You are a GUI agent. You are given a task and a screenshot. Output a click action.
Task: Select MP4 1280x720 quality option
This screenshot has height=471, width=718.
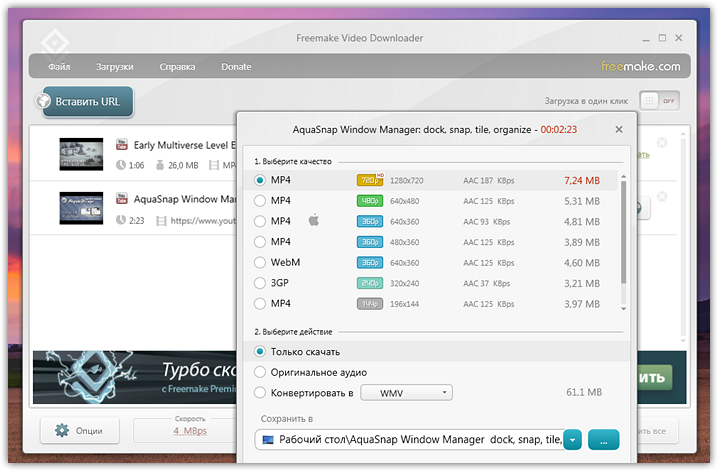point(260,180)
